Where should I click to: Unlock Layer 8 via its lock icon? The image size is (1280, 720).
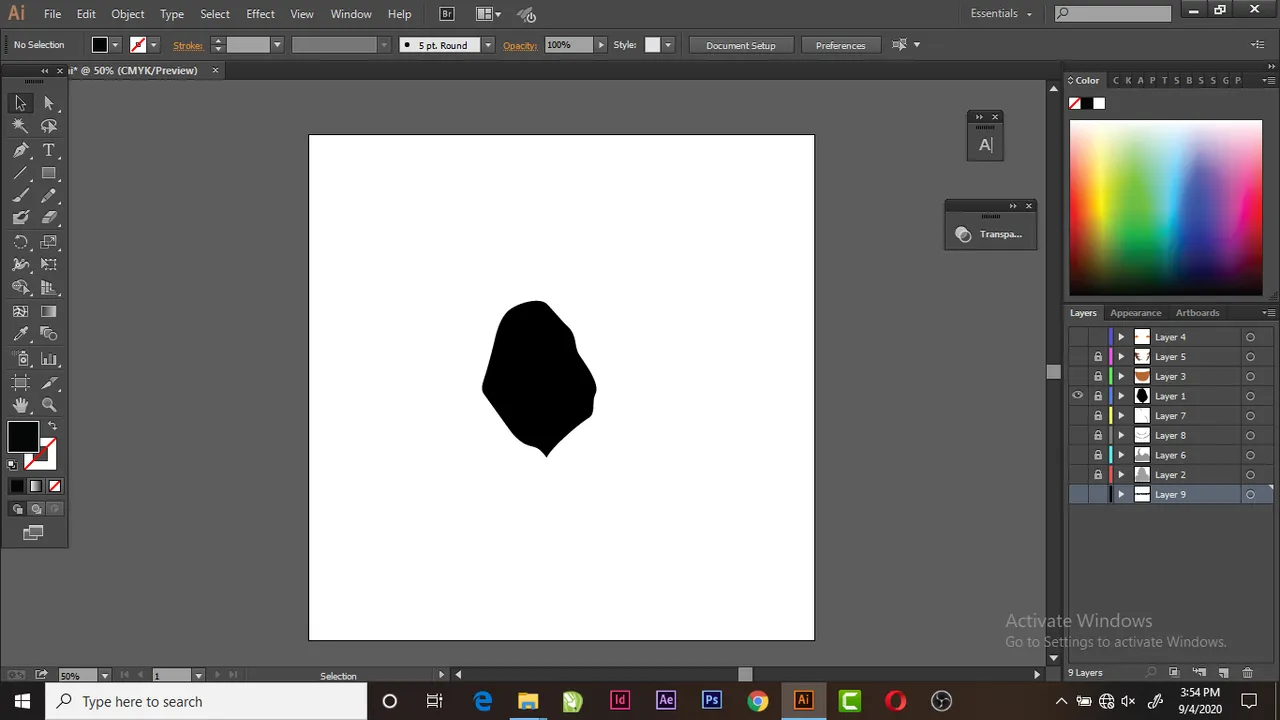(x=1098, y=436)
